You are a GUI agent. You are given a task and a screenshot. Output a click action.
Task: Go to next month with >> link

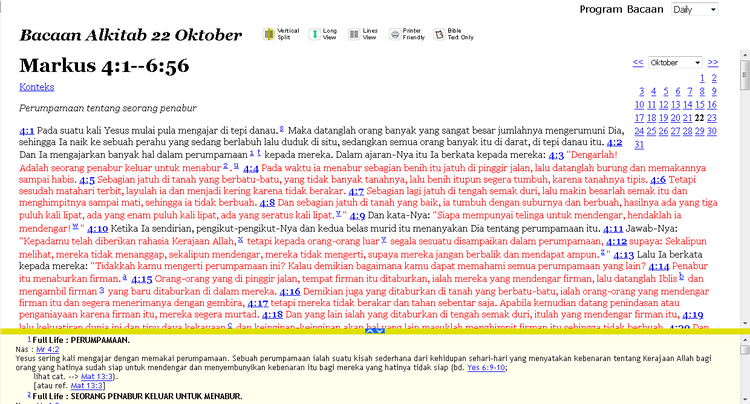coord(713,63)
